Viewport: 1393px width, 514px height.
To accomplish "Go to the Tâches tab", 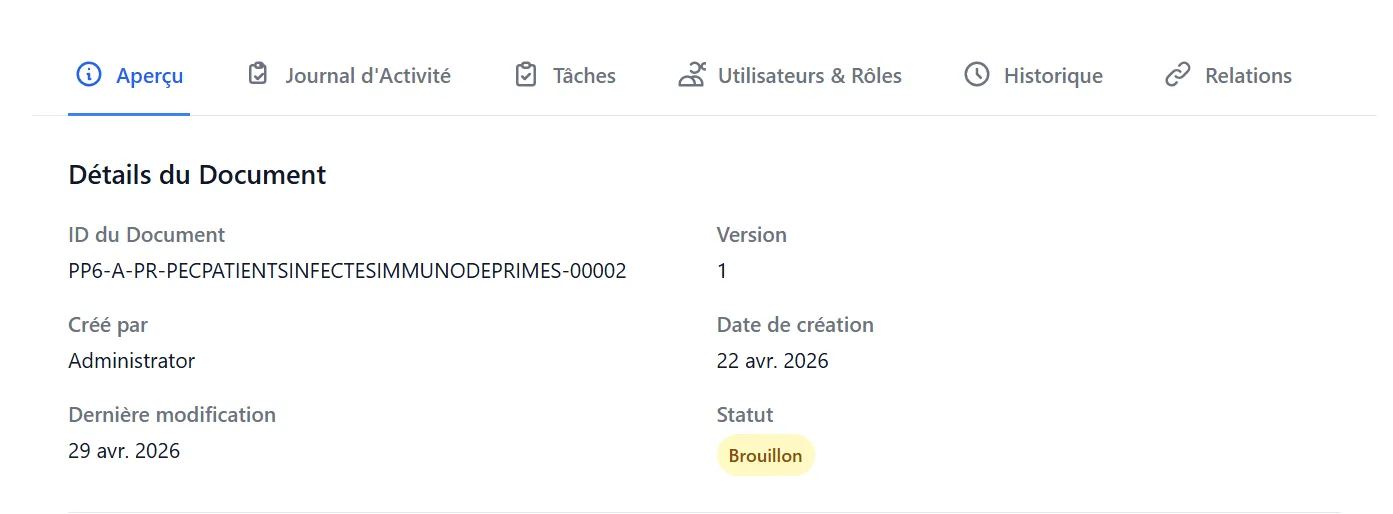I will 565,76.
